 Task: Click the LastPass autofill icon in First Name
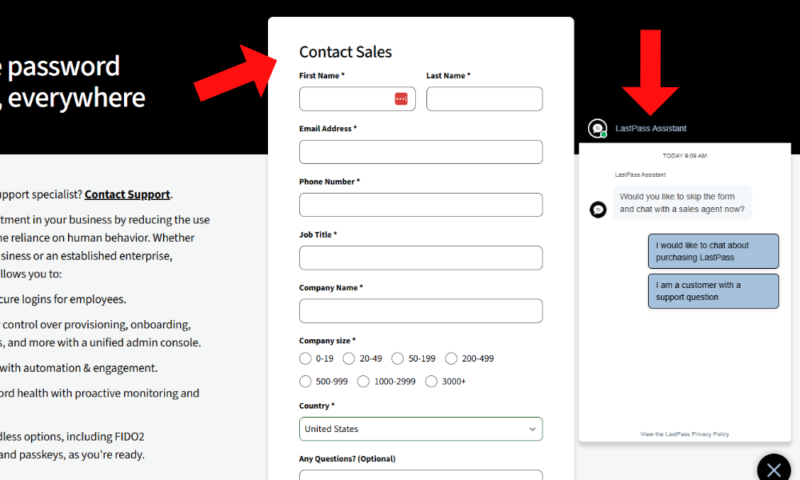point(401,98)
